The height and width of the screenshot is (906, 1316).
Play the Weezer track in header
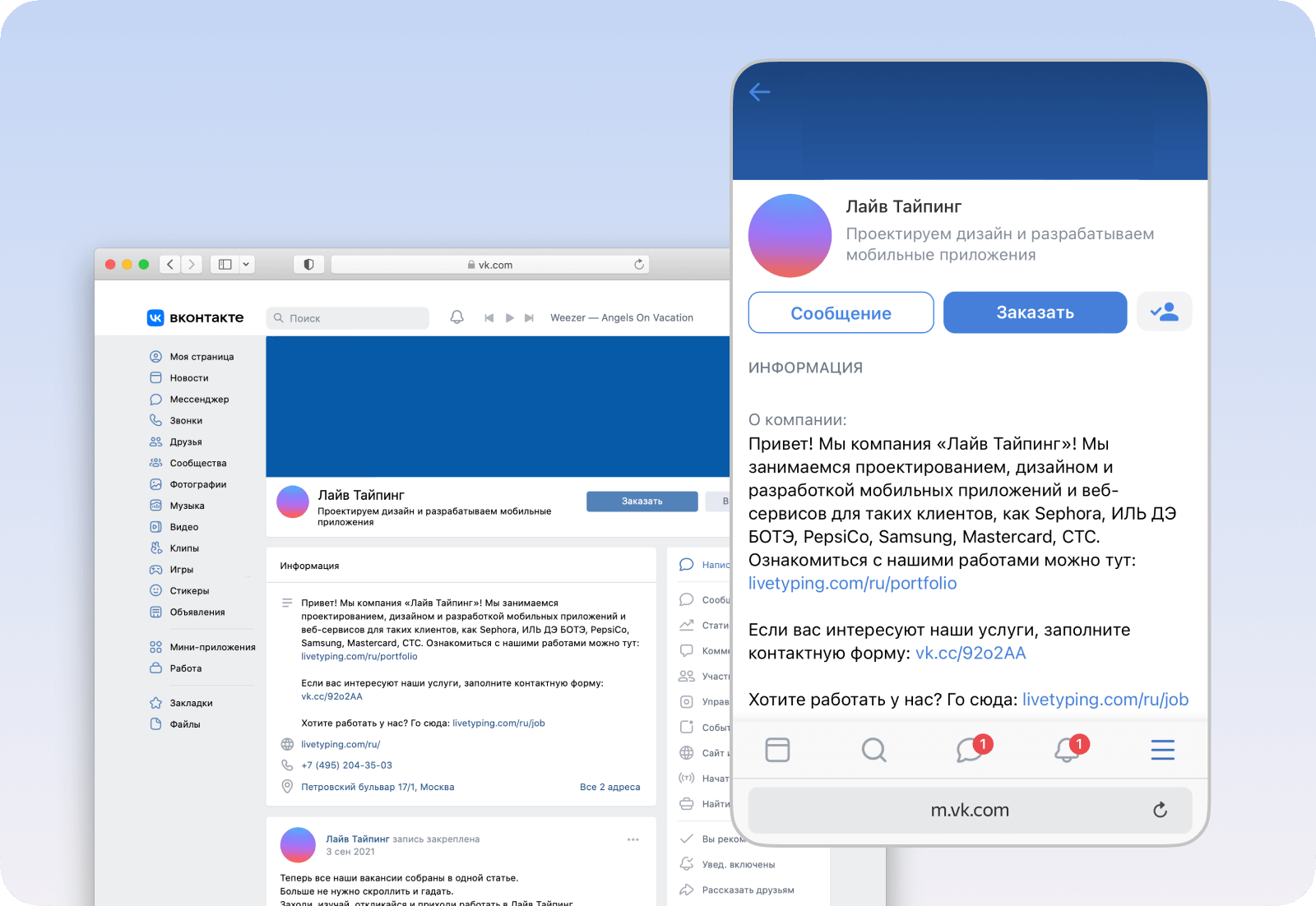pyautogui.click(x=510, y=317)
